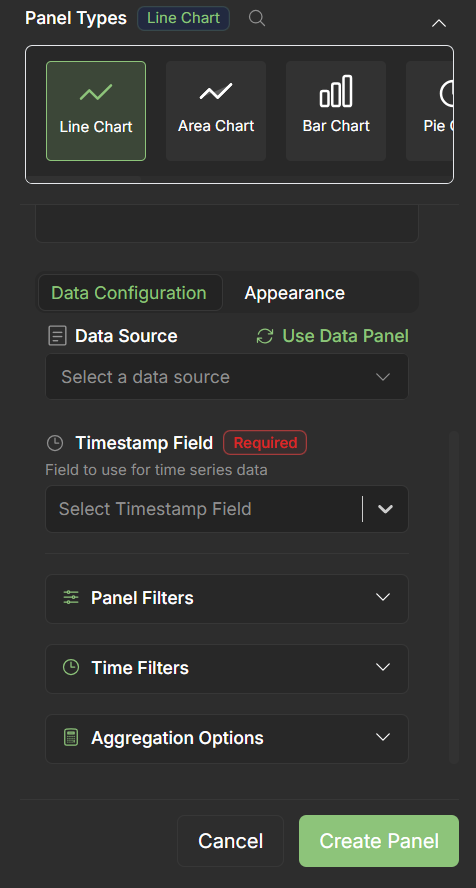Click the green clock icon beside Time Filters

[71, 667]
